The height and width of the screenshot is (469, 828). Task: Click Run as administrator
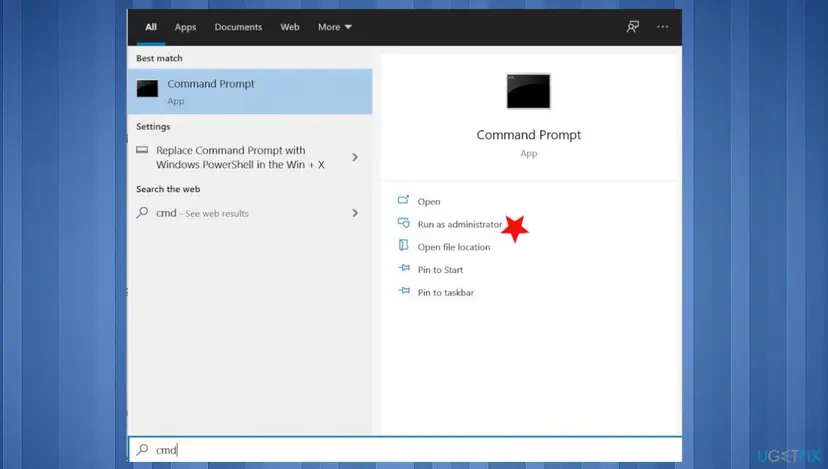(459, 224)
